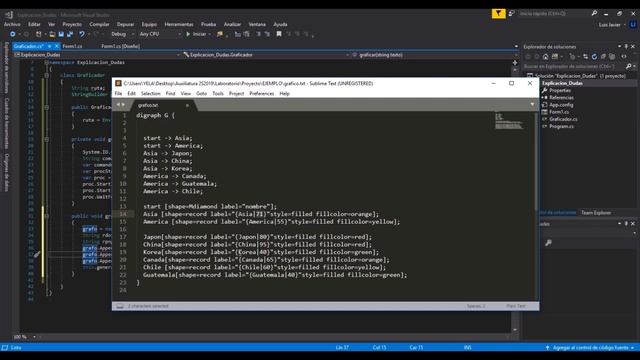
Task: Open the Goto menu in Sublime Text
Action: (201, 93)
